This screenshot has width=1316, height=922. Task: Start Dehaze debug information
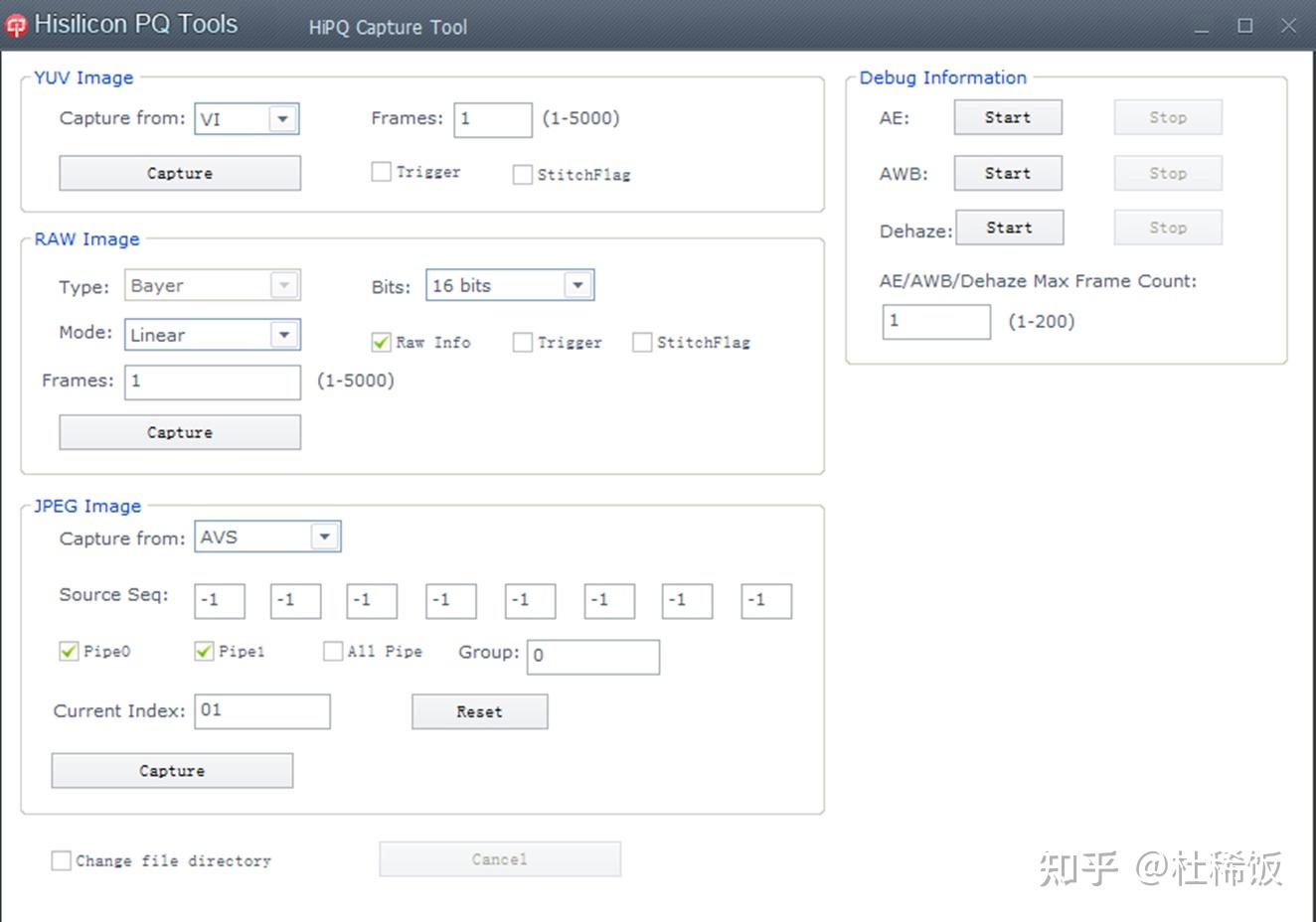pos(1010,228)
